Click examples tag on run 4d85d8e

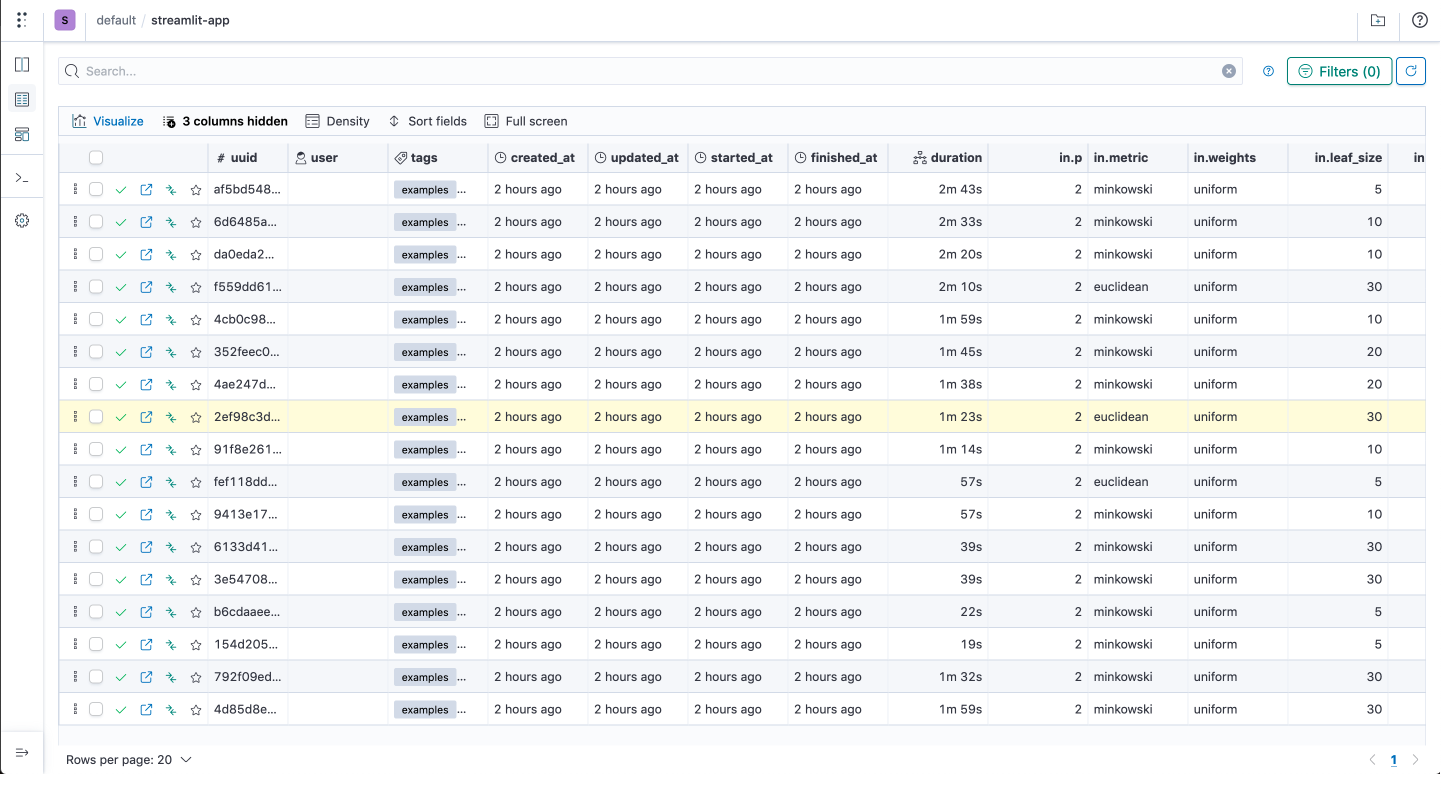click(x=425, y=710)
